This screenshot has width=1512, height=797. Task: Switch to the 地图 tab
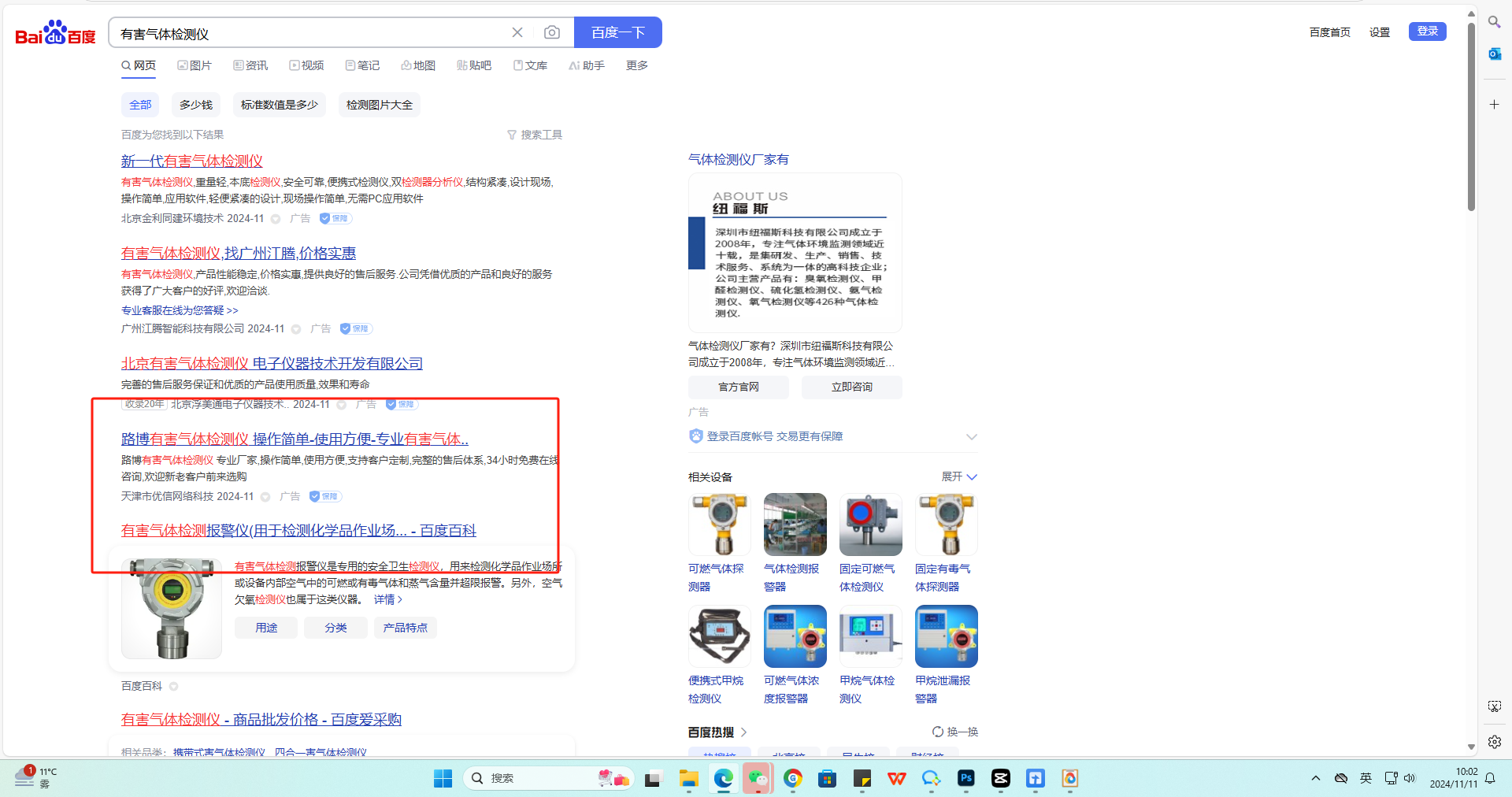[x=418, y=65]
